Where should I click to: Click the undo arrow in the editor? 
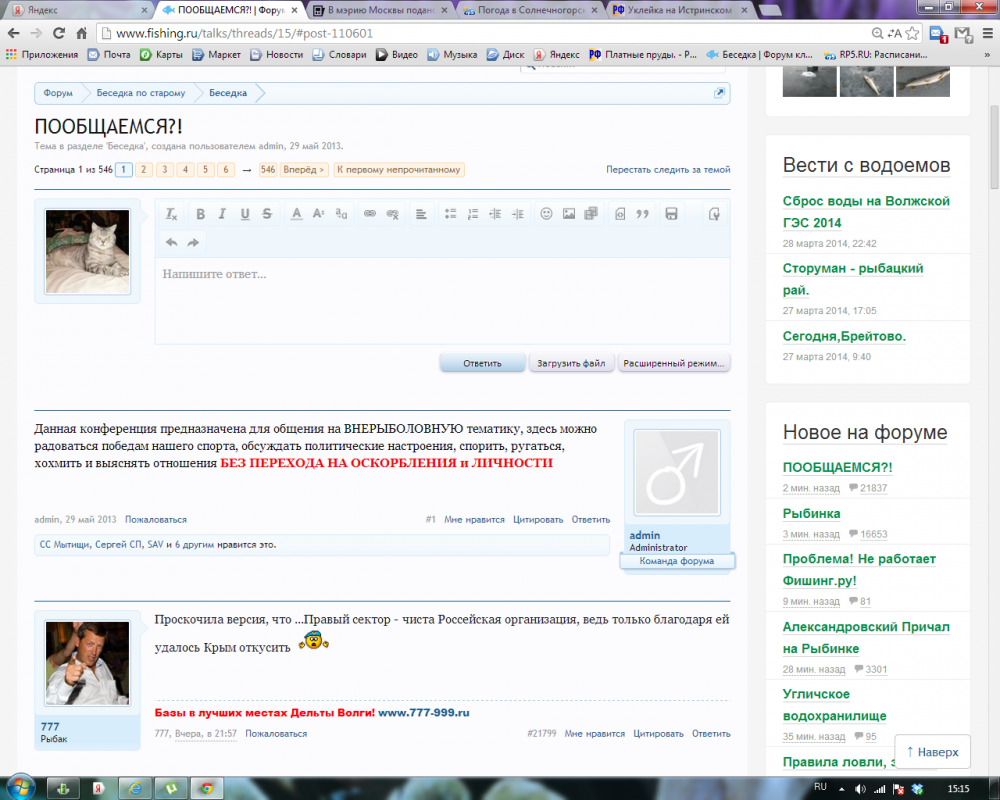point(171,242)
